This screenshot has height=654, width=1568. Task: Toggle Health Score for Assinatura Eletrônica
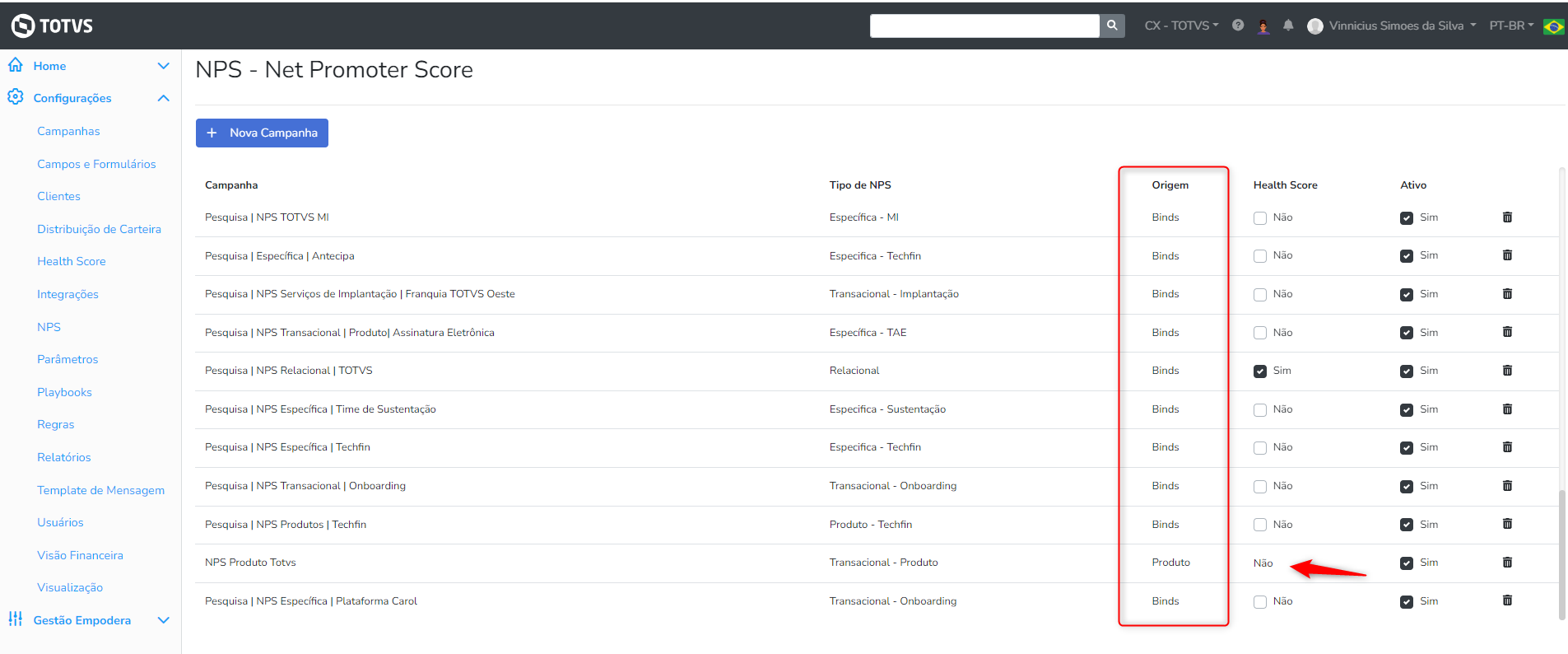[1260, 333]
